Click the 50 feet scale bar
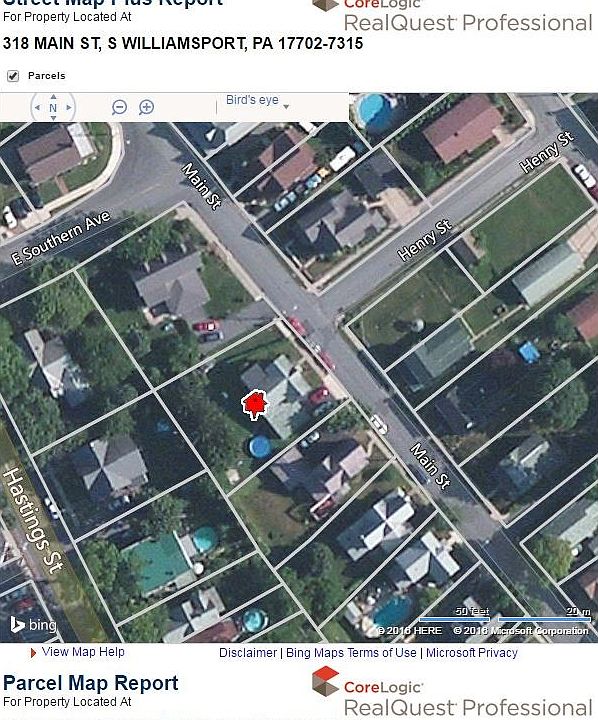The image size is (598, 720). pos(454,615)
